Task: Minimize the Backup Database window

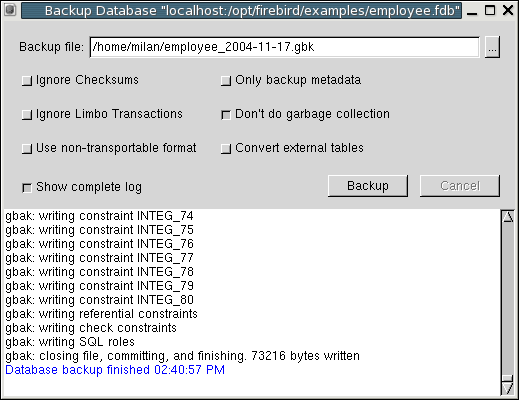Action: click(472, 11)
